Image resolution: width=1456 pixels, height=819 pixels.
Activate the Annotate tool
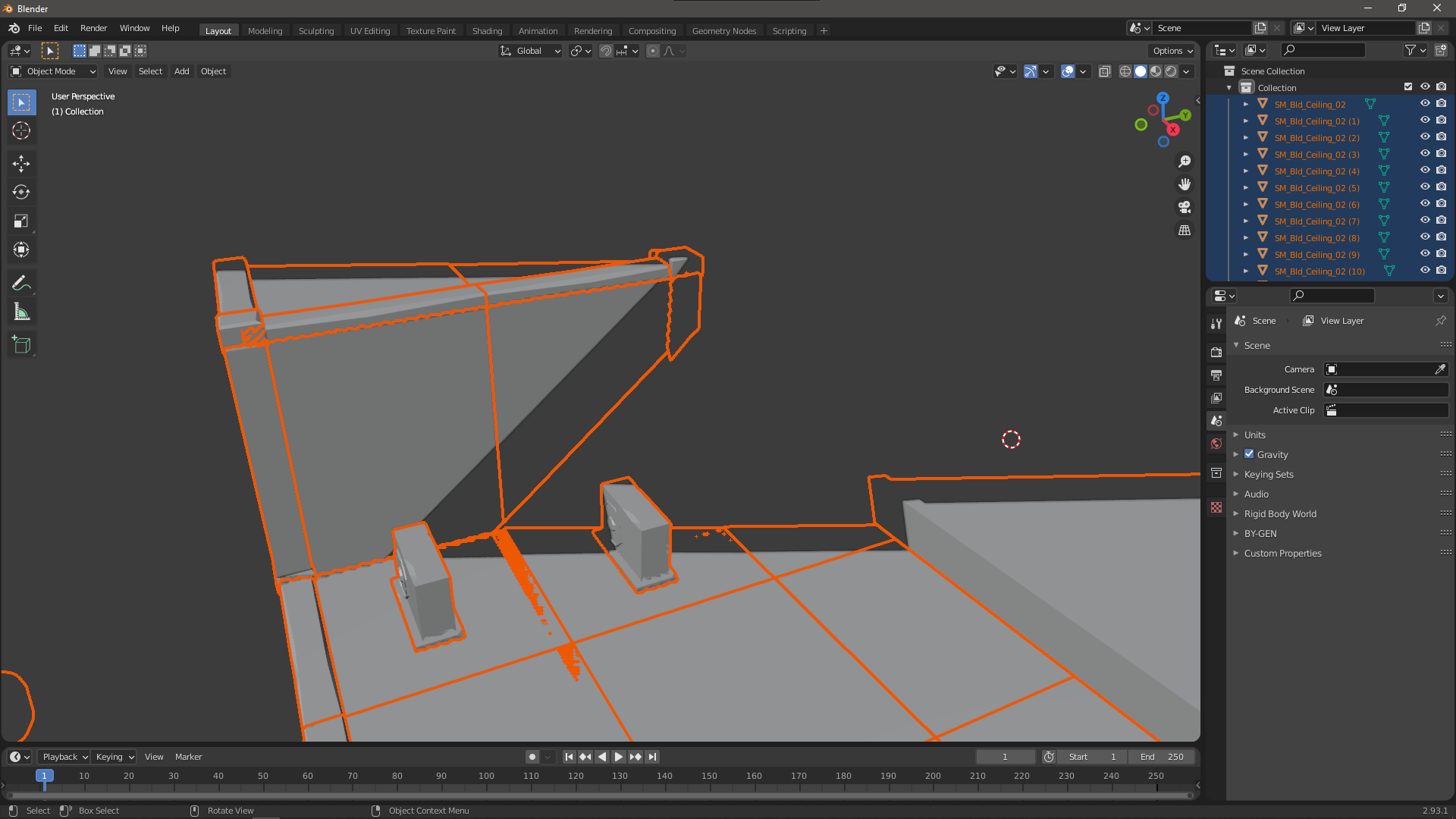[x=21, y=282]
